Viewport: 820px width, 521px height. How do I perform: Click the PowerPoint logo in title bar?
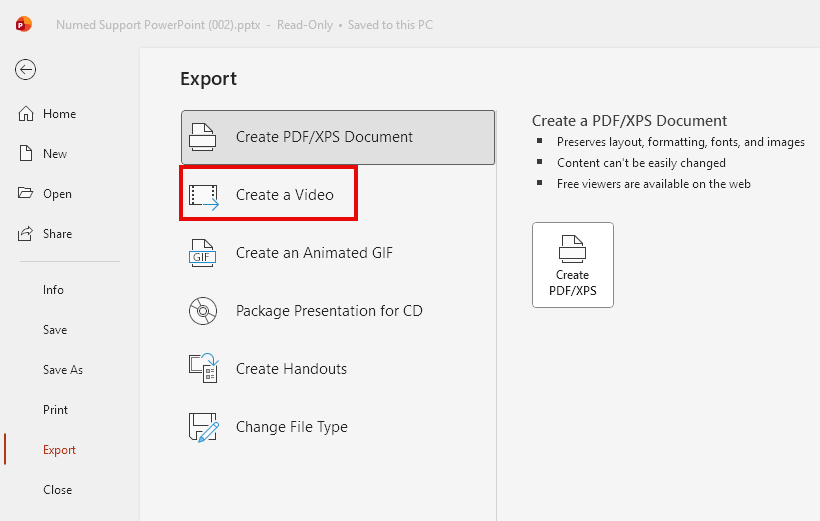click(x=24, y=24)
